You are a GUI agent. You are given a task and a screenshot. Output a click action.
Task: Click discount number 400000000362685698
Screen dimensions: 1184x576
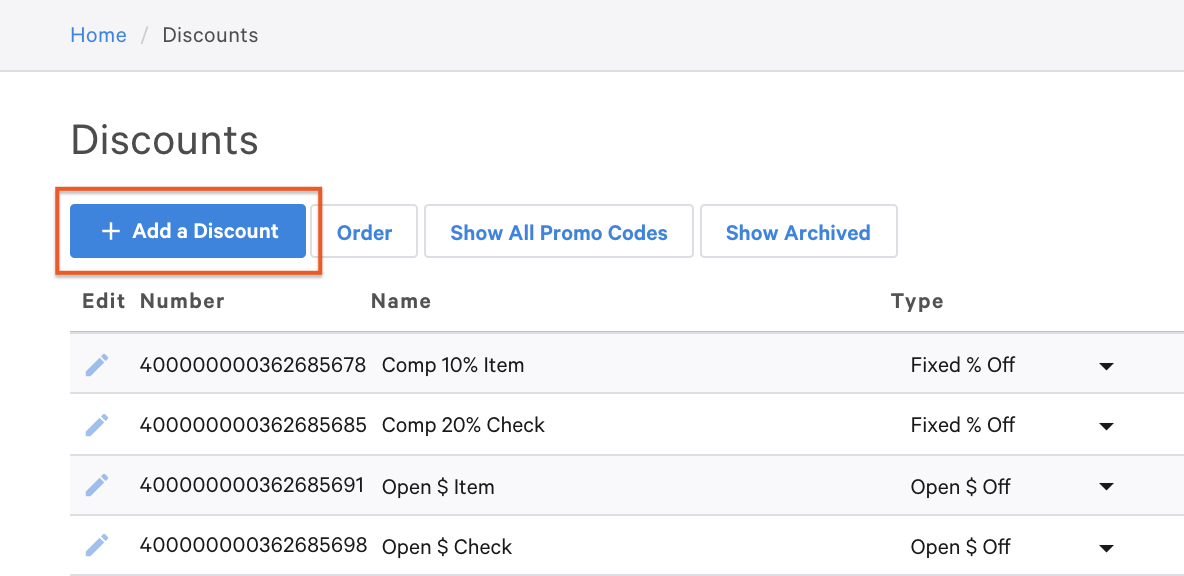[x=253, y=546]
